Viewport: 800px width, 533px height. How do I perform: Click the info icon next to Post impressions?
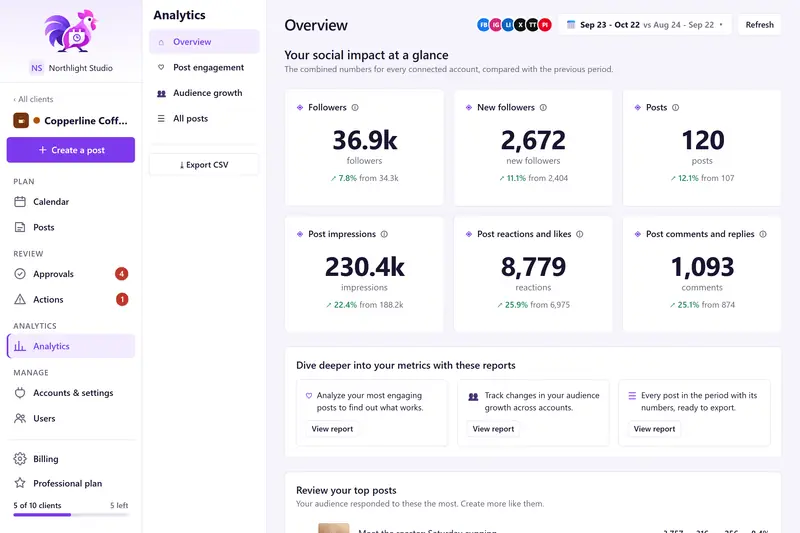[384, 234]
